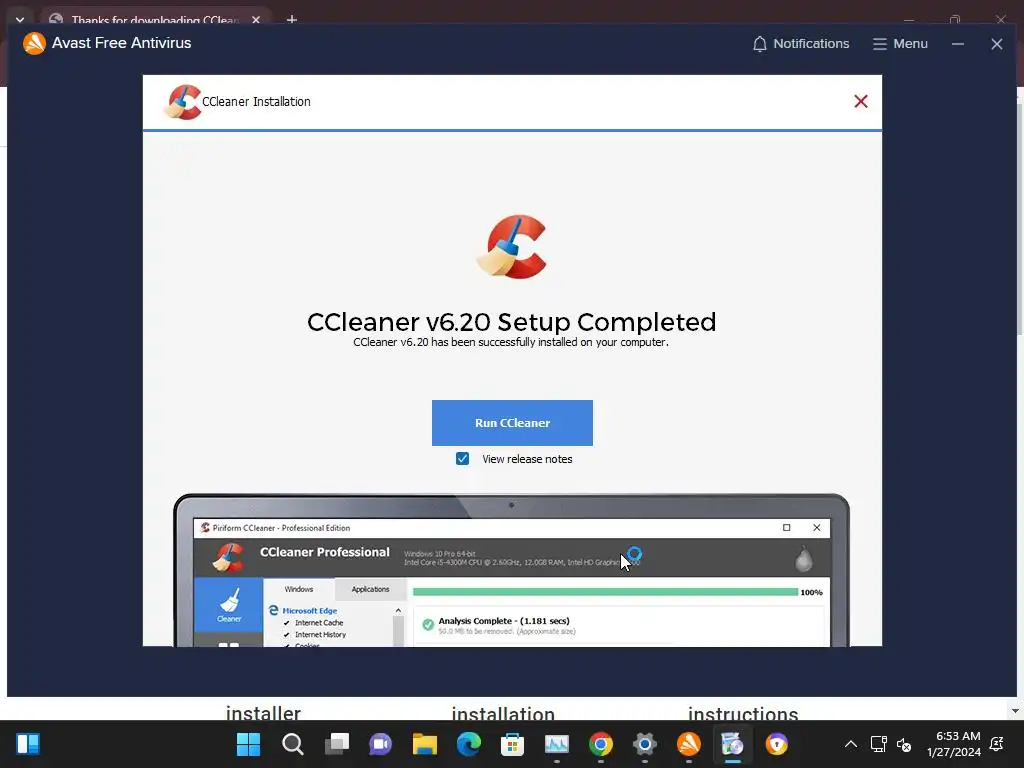
Task: Open the performance monitor taskbar app
Action: pos(557,744)
